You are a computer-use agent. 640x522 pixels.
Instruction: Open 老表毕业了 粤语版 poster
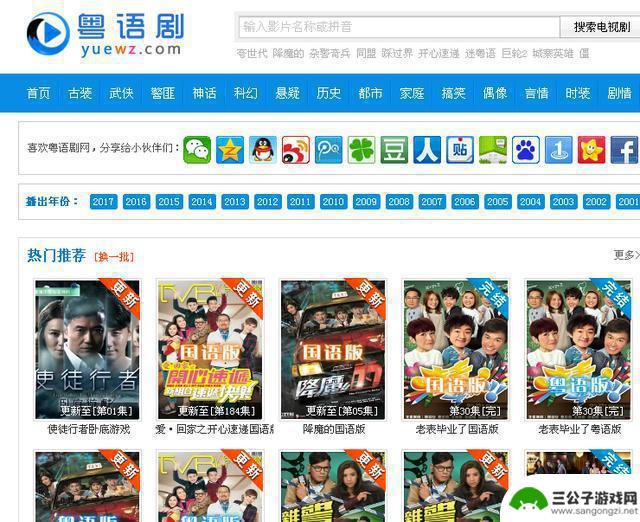[x=579, y=350]
